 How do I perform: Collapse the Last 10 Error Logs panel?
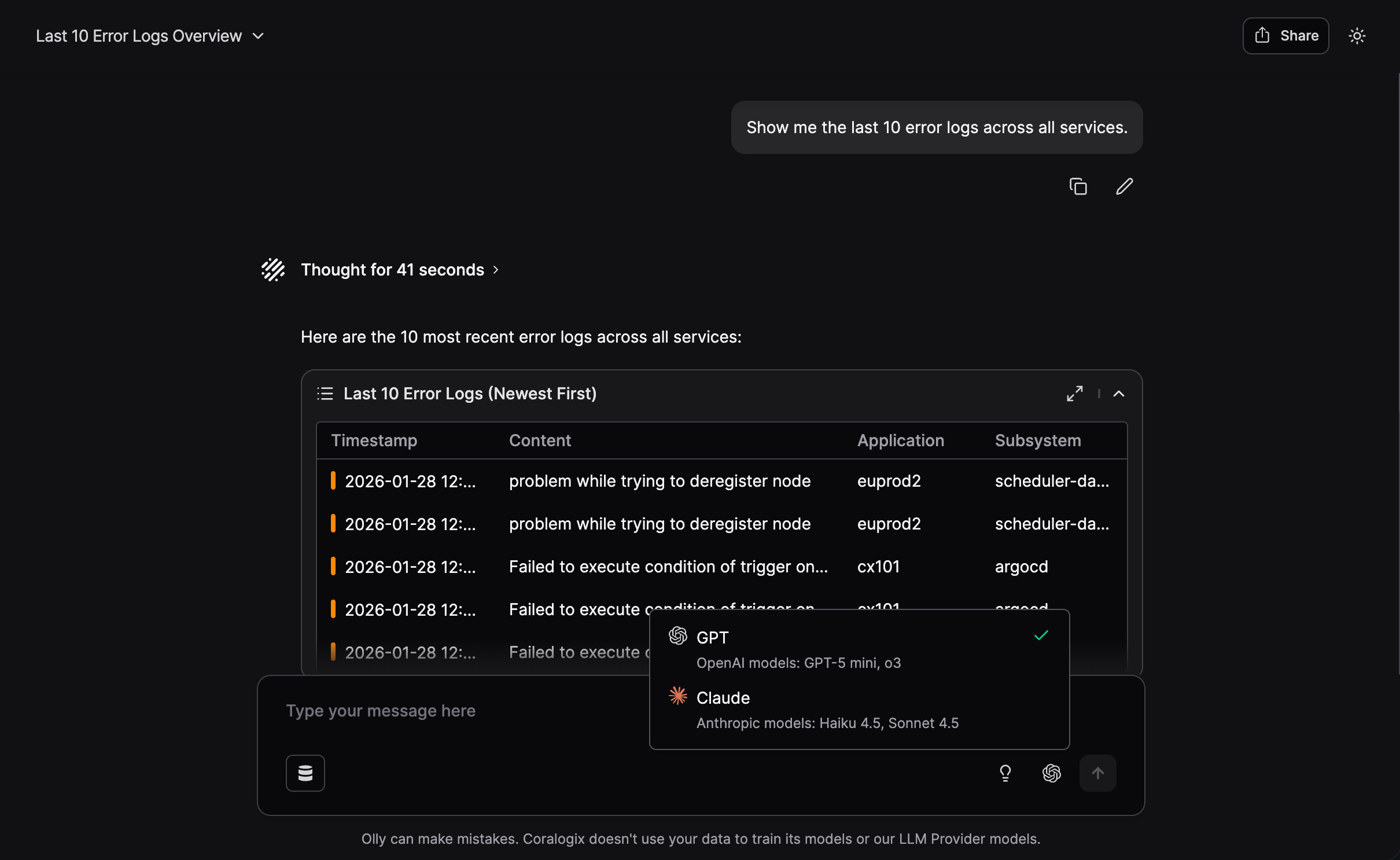(x=1119, y=394)
